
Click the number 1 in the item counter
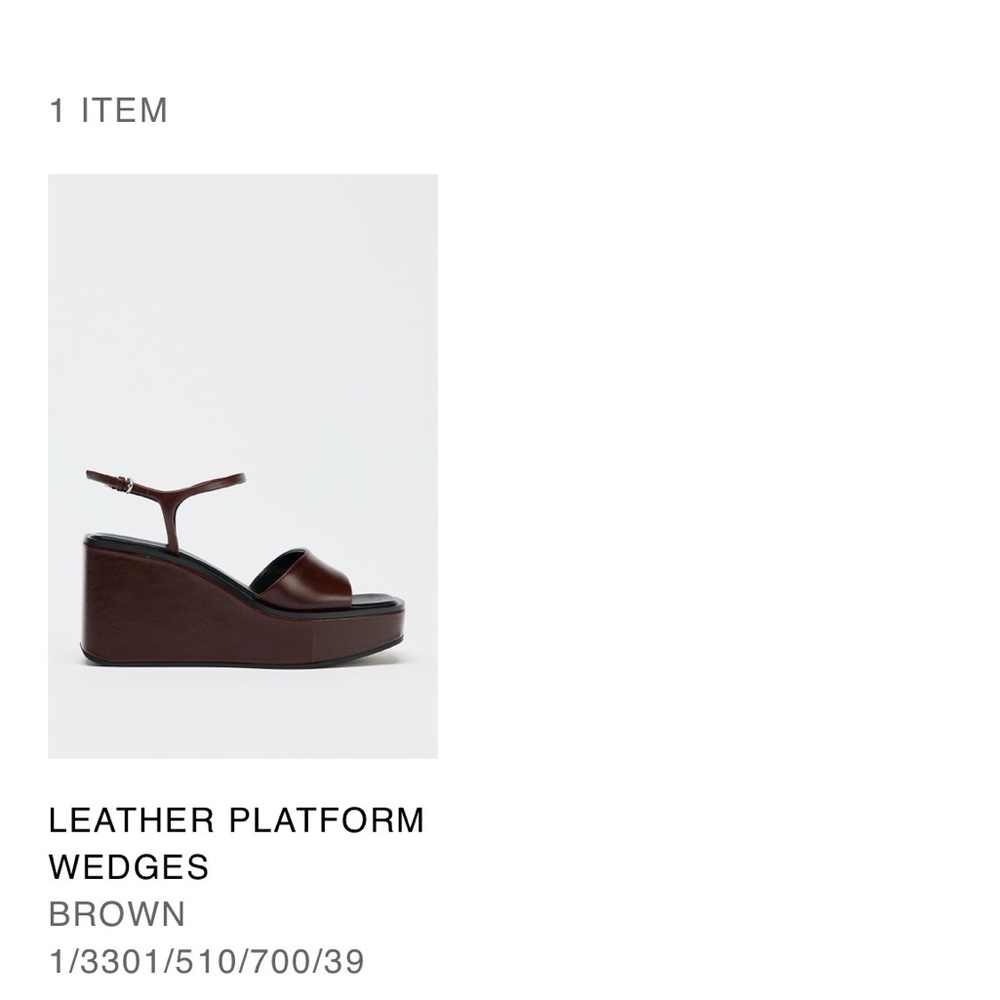coord(57,110)
